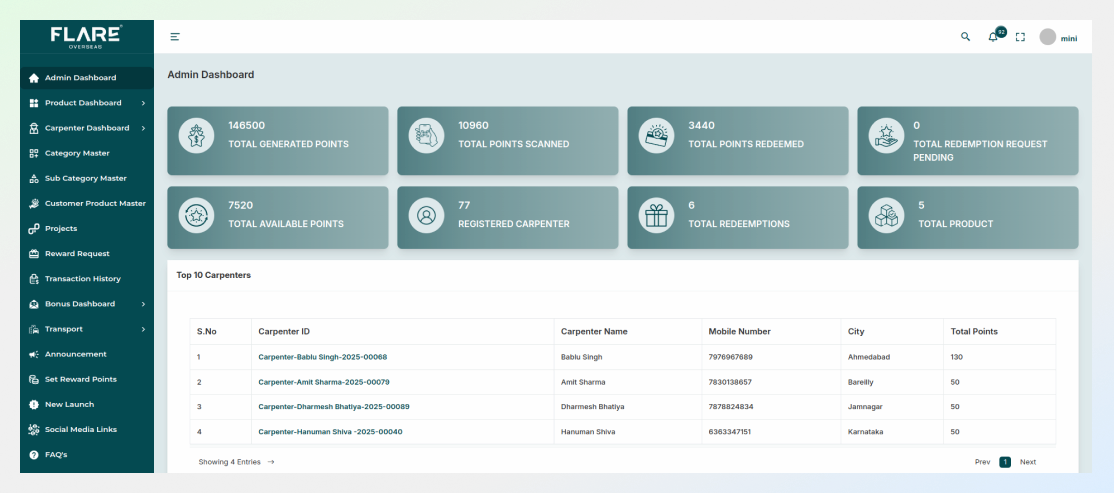This screenshot has width=1114, height=493.
Task: Open Carpenter-Amit Sharma-2025-00079 link
Action: pos(324,382)
